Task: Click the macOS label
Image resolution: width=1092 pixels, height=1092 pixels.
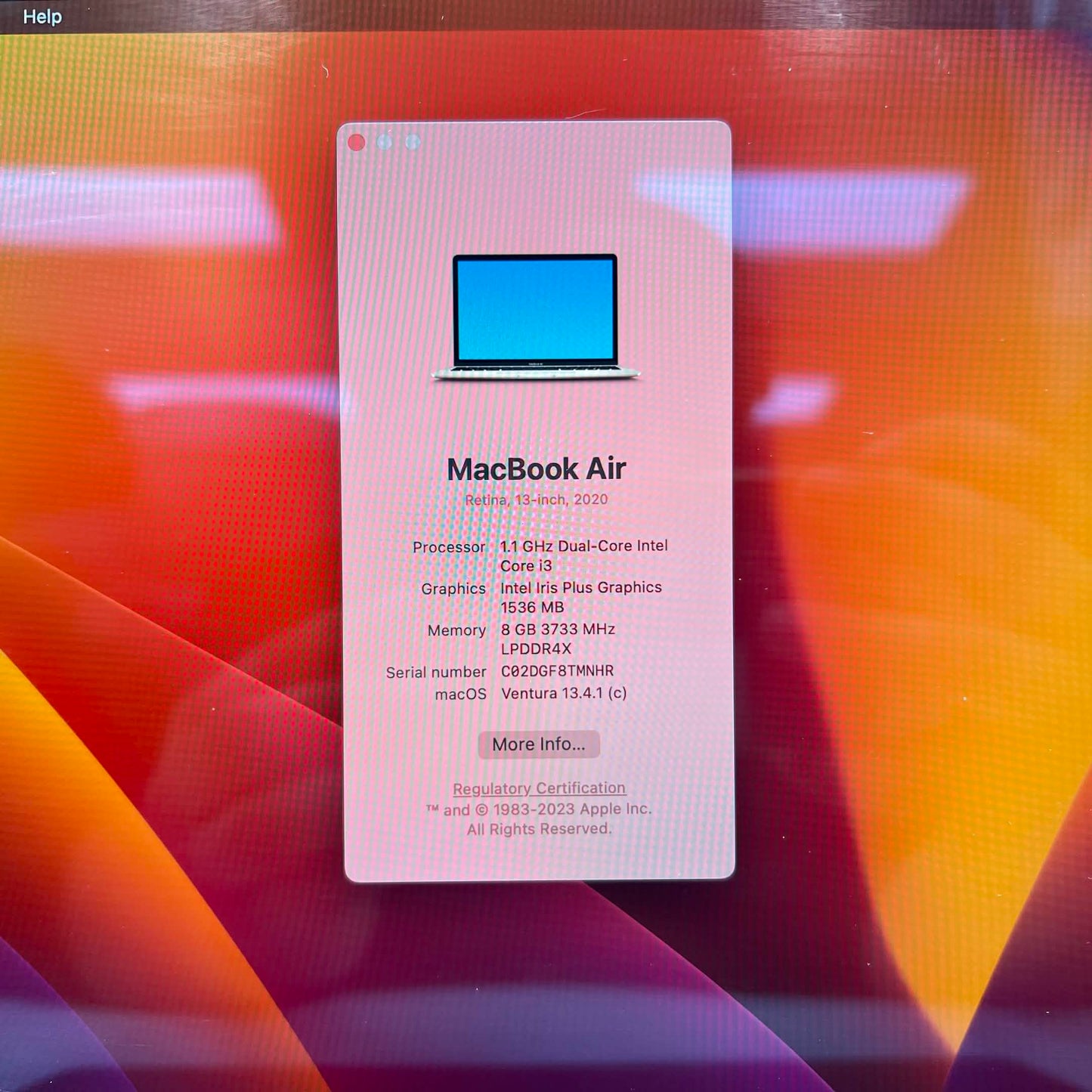Action: (461, 694)
